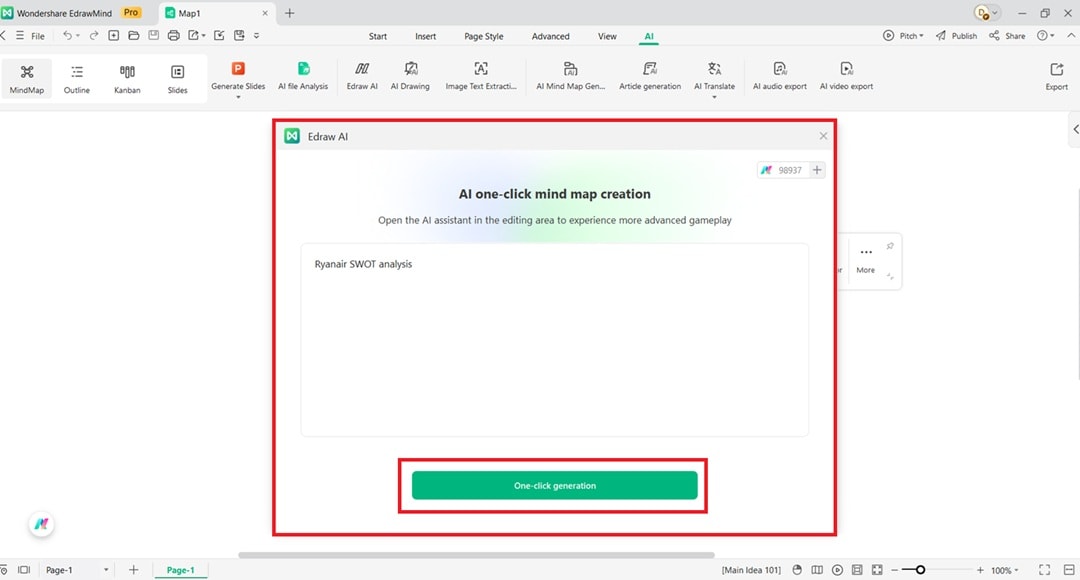
Task: Collapse the ribbon with the top-right chevron
Action: coord(1071,35)
